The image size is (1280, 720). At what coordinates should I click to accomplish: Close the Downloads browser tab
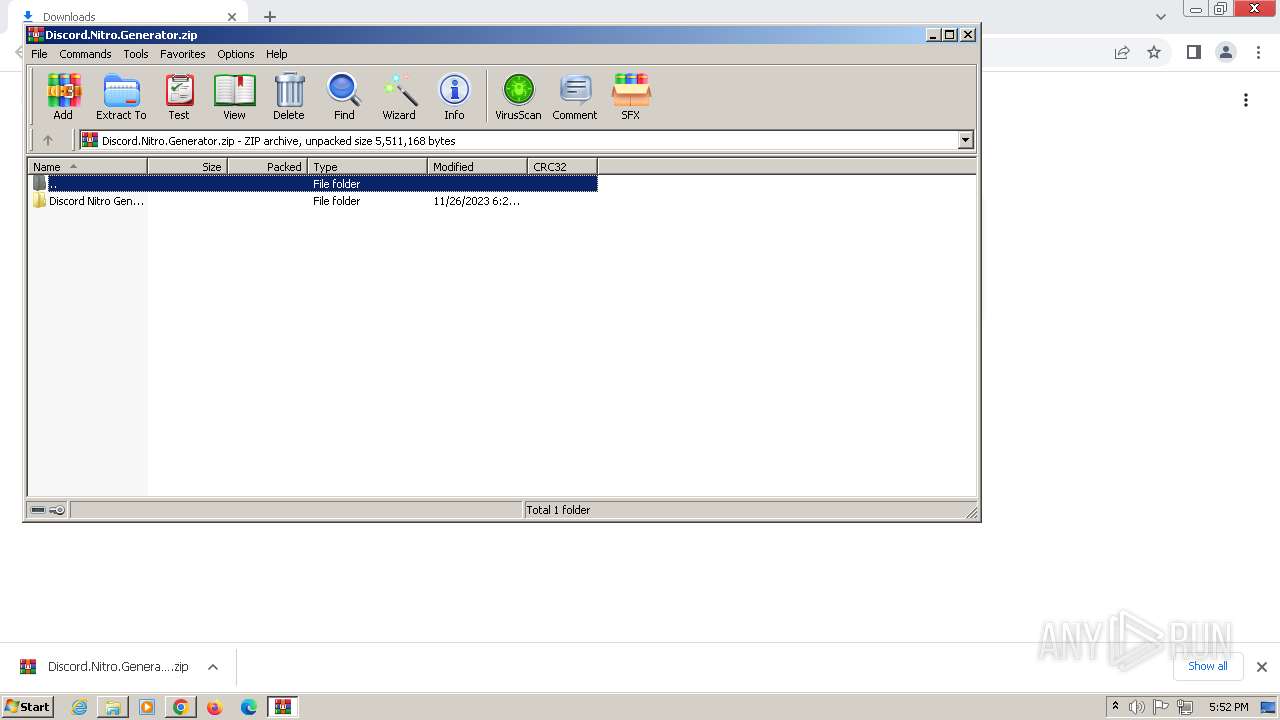point(232,17)
